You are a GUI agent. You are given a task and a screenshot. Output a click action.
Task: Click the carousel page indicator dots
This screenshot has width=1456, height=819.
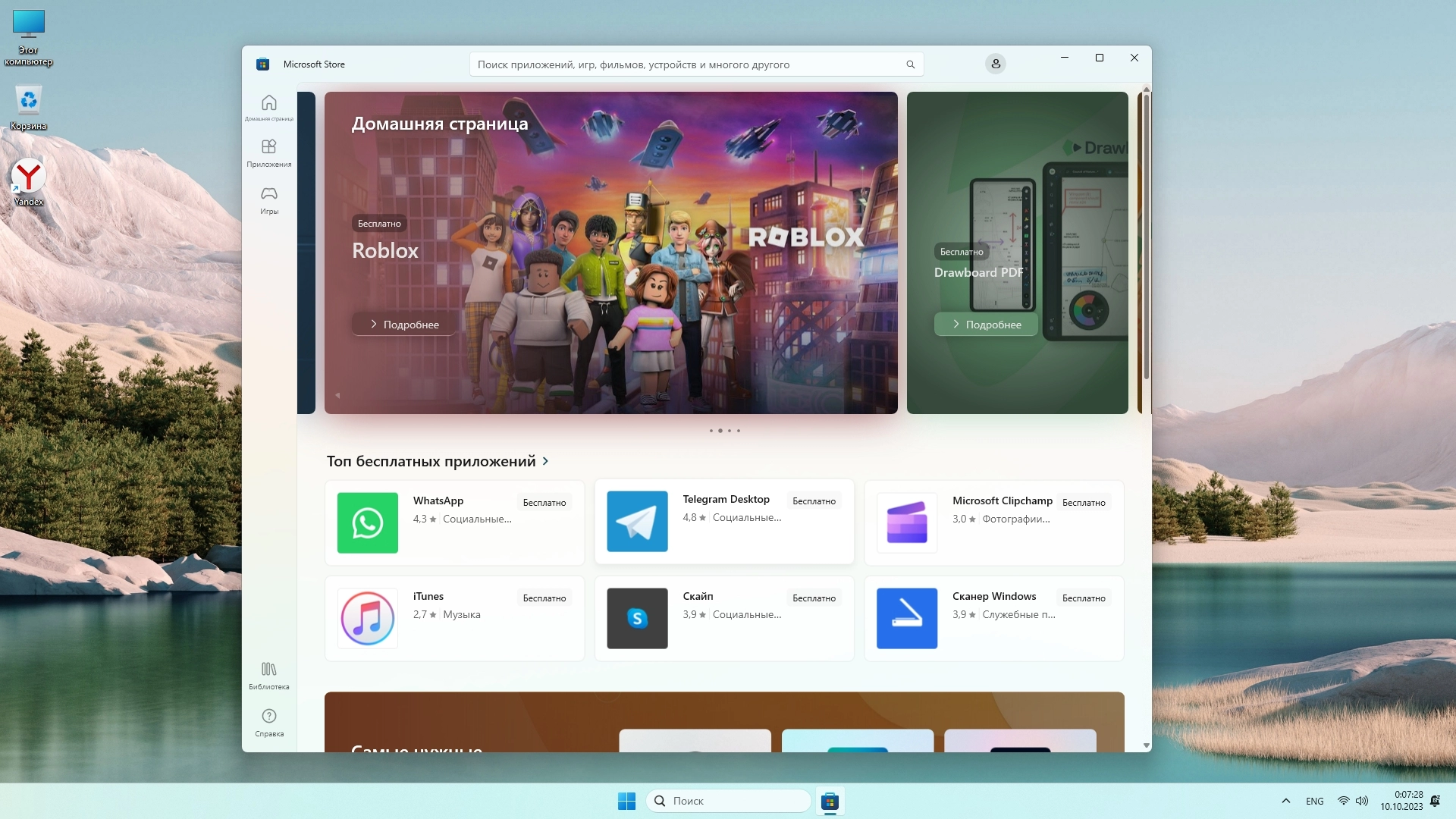click(x=724, y=431)
